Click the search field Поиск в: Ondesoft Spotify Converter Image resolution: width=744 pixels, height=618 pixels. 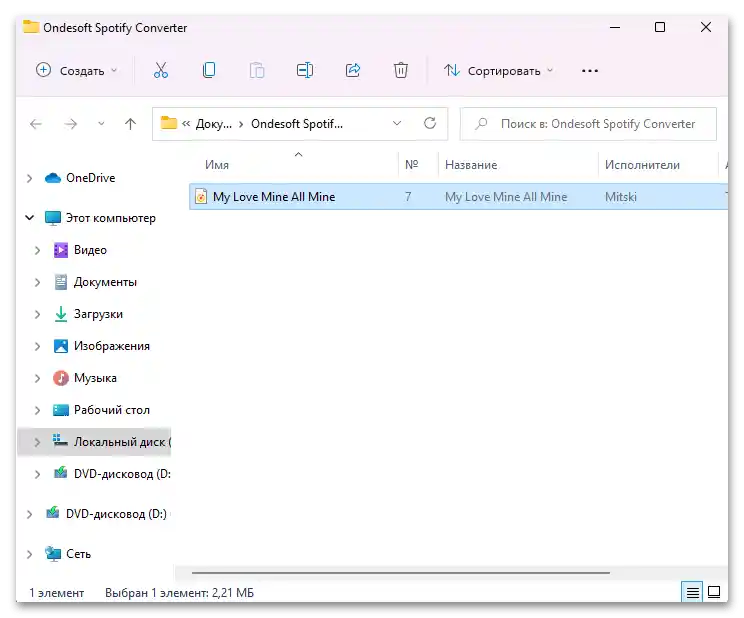tap(588, 124)
